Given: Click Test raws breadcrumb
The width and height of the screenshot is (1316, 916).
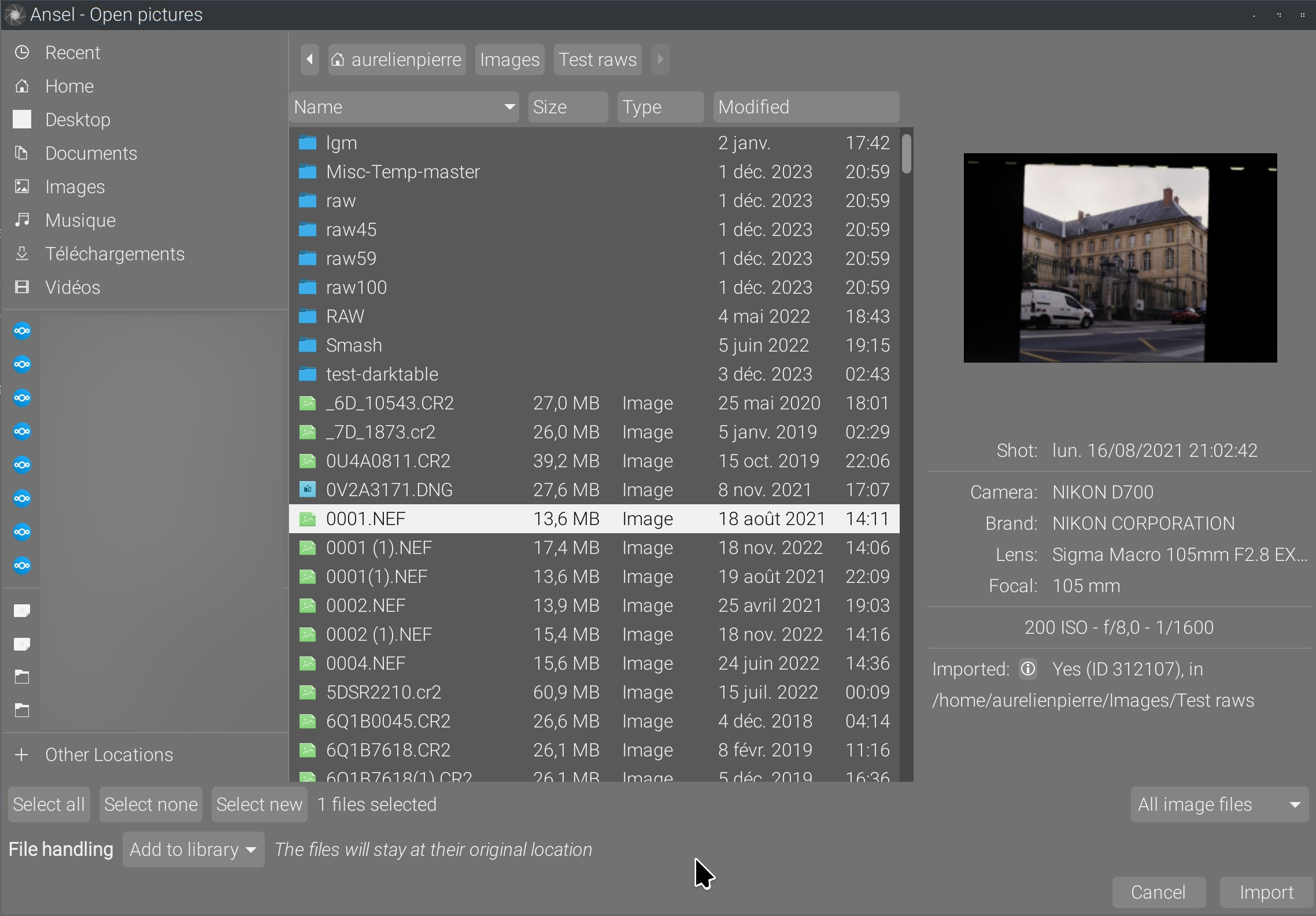Looking at the screenshot, I should [x=597, y=60].
